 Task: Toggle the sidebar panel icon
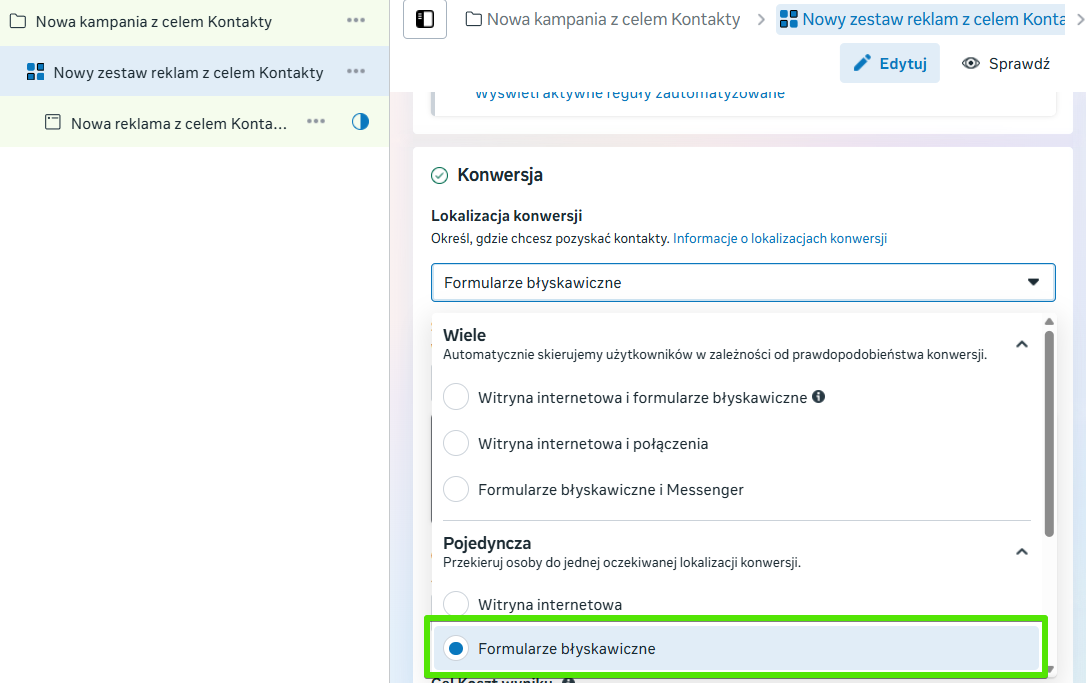425,19
